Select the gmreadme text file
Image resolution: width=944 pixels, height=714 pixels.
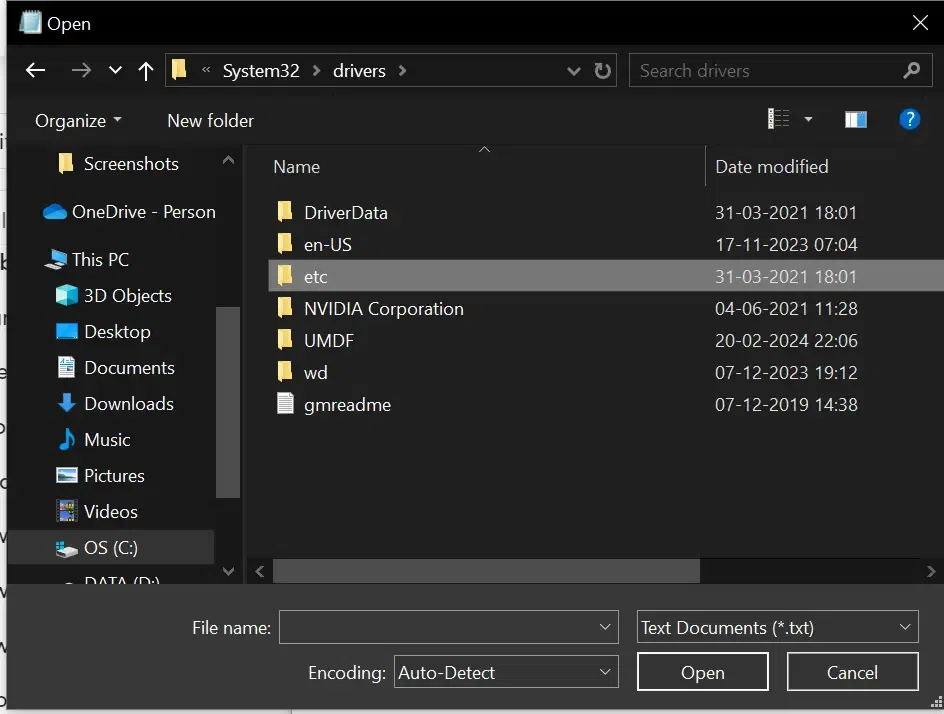click(x=347, y=405)
